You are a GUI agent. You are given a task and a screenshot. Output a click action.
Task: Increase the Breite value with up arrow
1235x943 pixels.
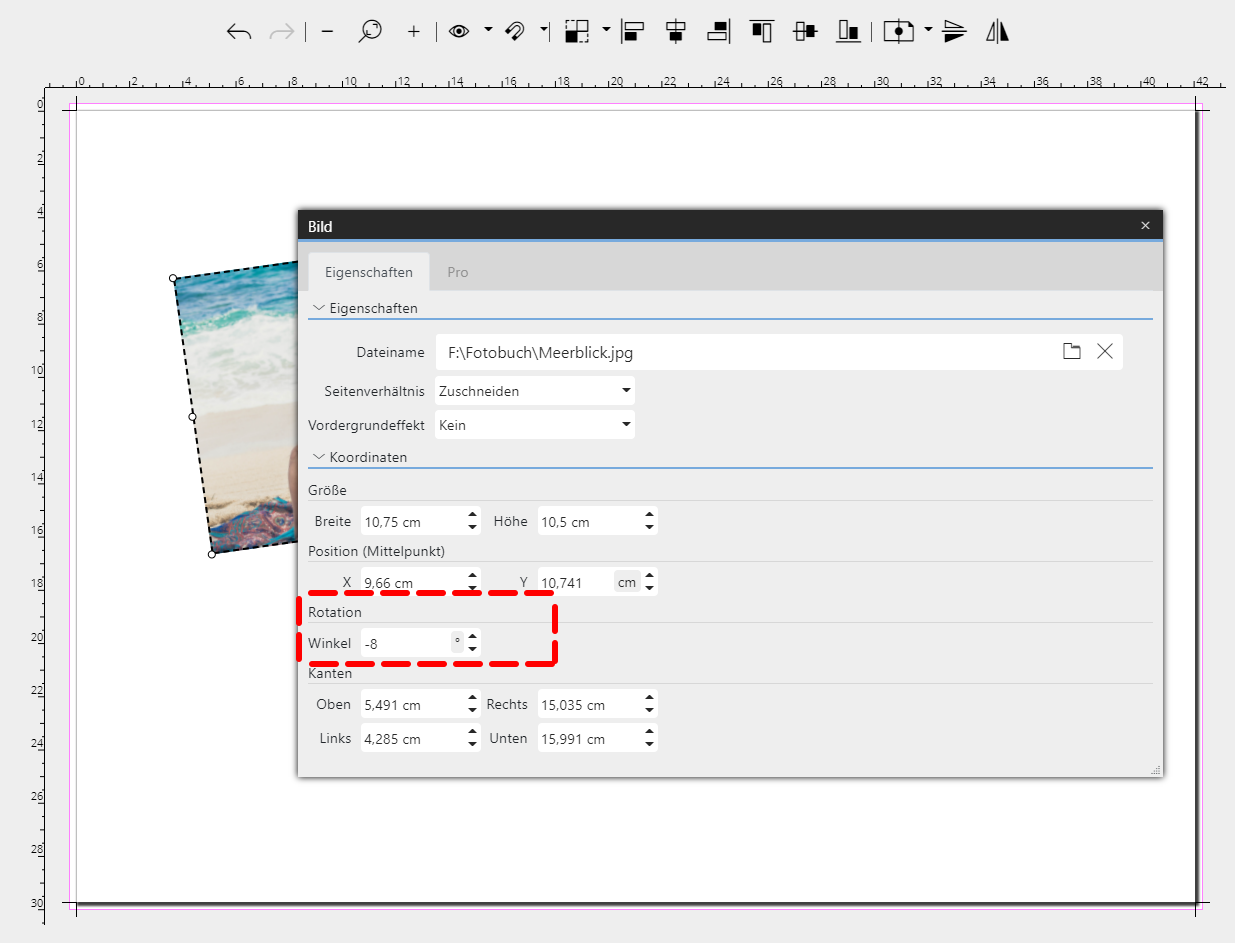coord(473,515)
